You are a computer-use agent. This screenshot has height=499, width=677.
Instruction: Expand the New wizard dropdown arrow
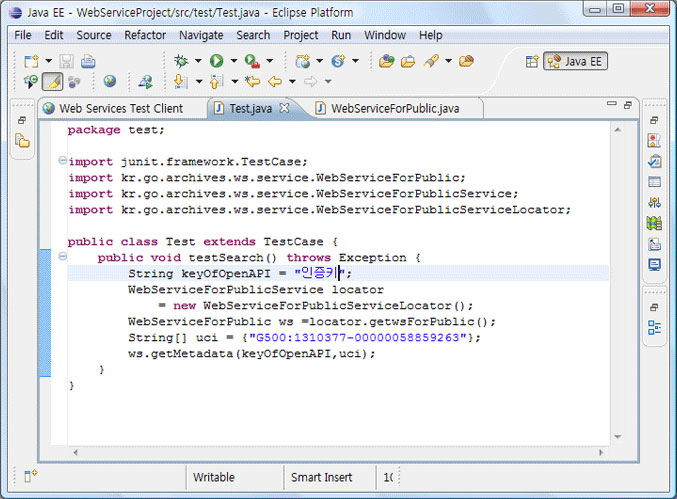click(48, 61)
